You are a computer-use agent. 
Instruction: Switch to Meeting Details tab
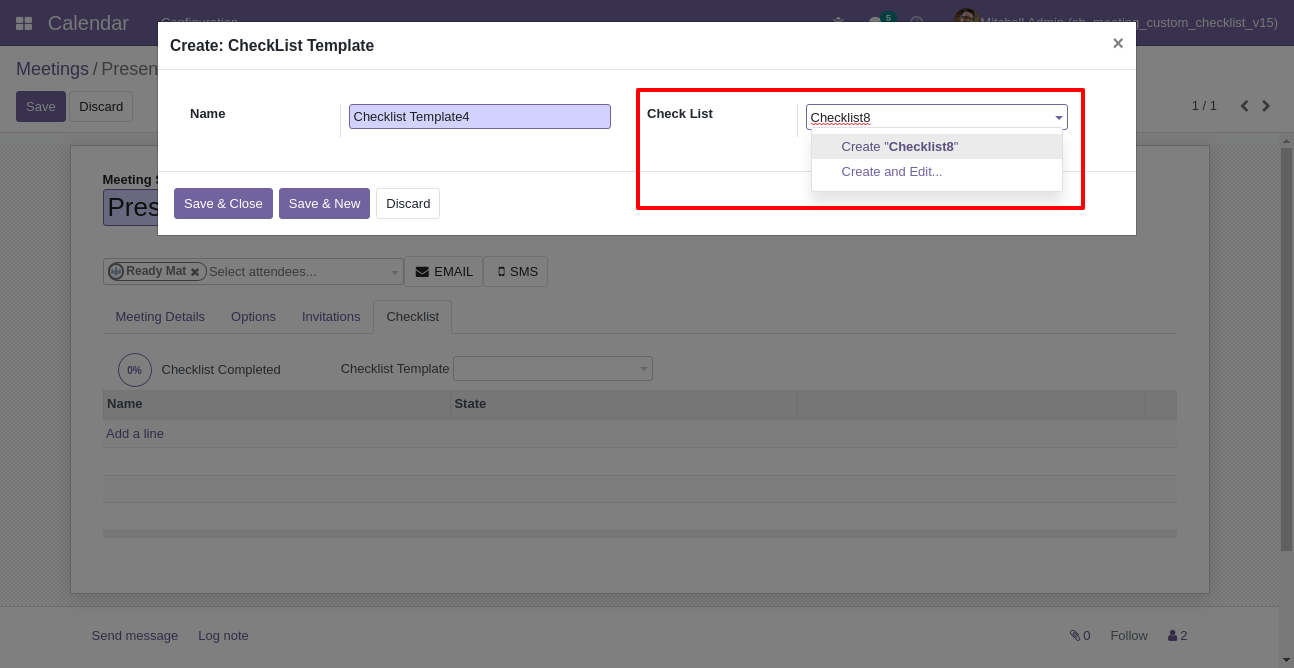tap(160, 317)
